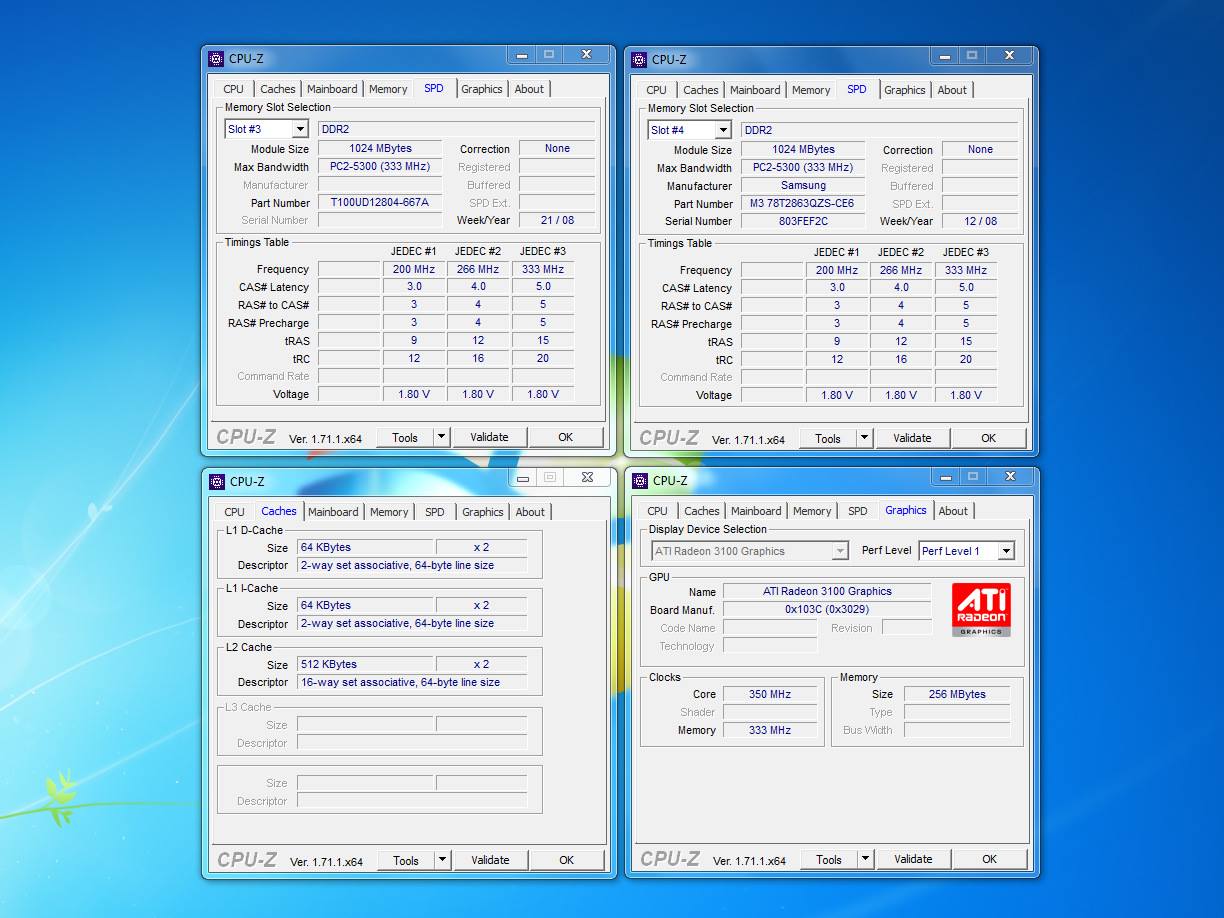Open the Perf Level 1 dropdown
The width and height of the screenshot is (1224, 918).
pos(1006,551)
